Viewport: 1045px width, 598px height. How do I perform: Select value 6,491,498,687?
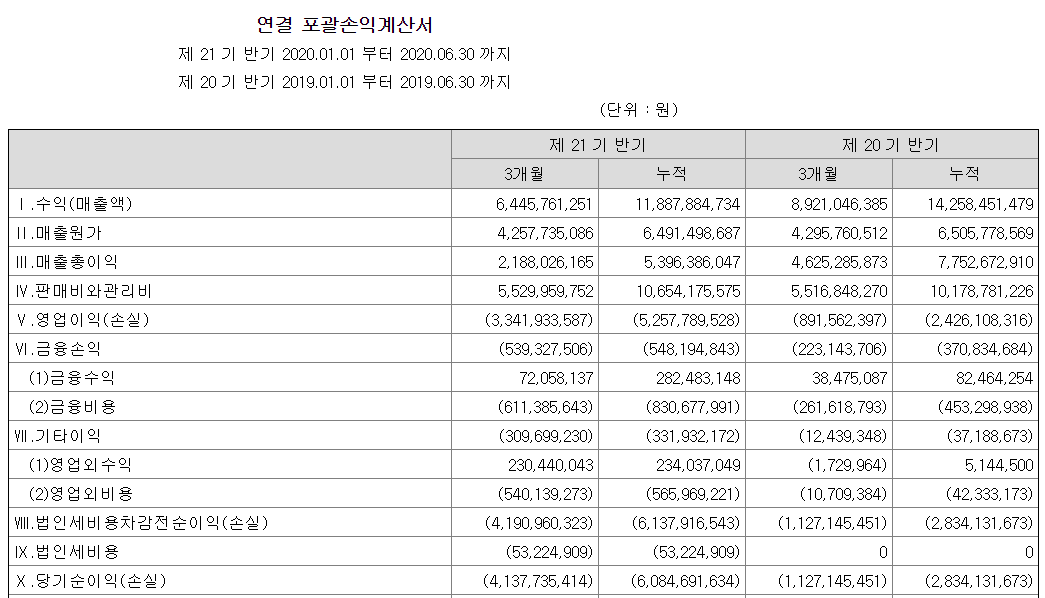pyautogui.click(x=692, y=233)
